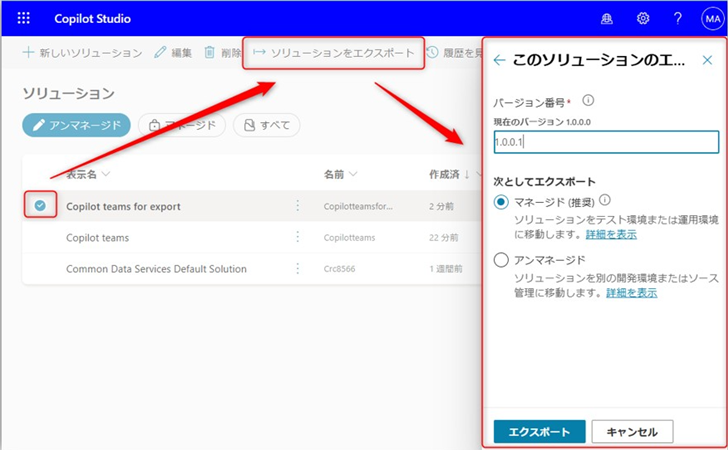Click the 履歴 clock command
This screenshot has height=450, width=728.
[x=454, y=52]
